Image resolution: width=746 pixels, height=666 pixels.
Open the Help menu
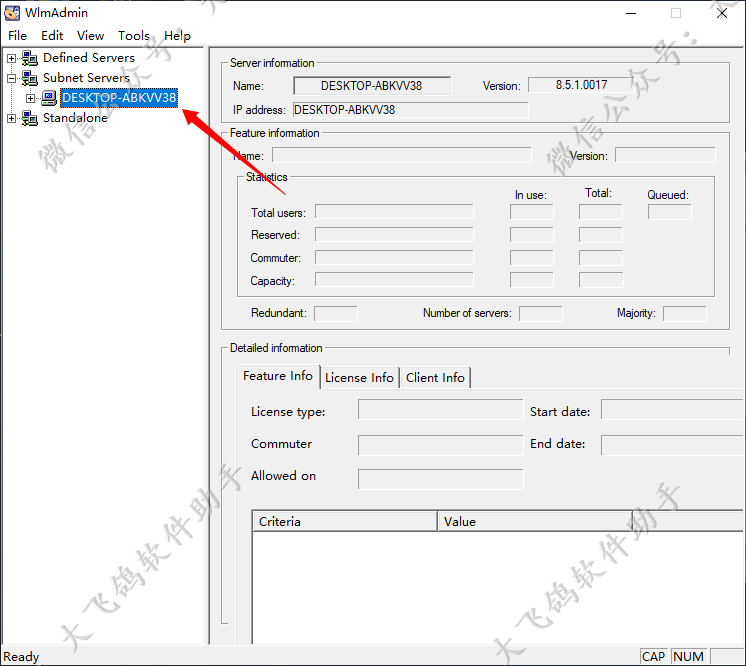point(177,36)
